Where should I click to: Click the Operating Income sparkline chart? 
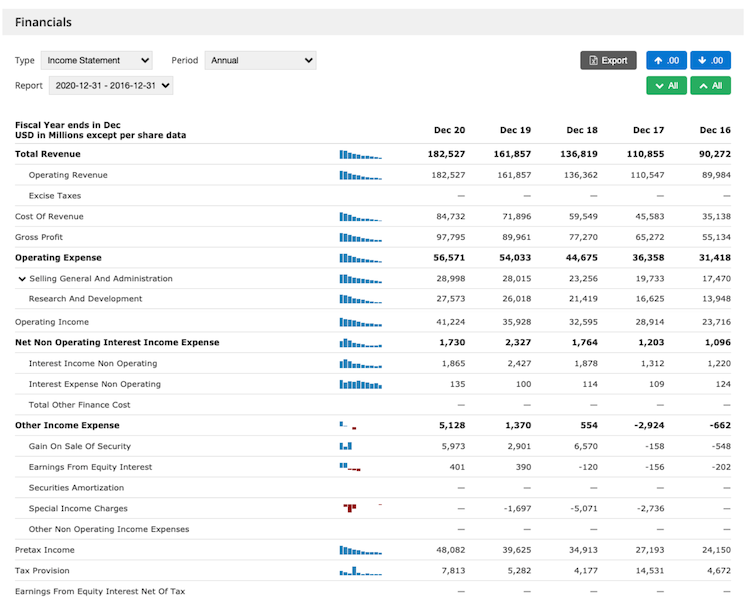(x=361, y=322)
